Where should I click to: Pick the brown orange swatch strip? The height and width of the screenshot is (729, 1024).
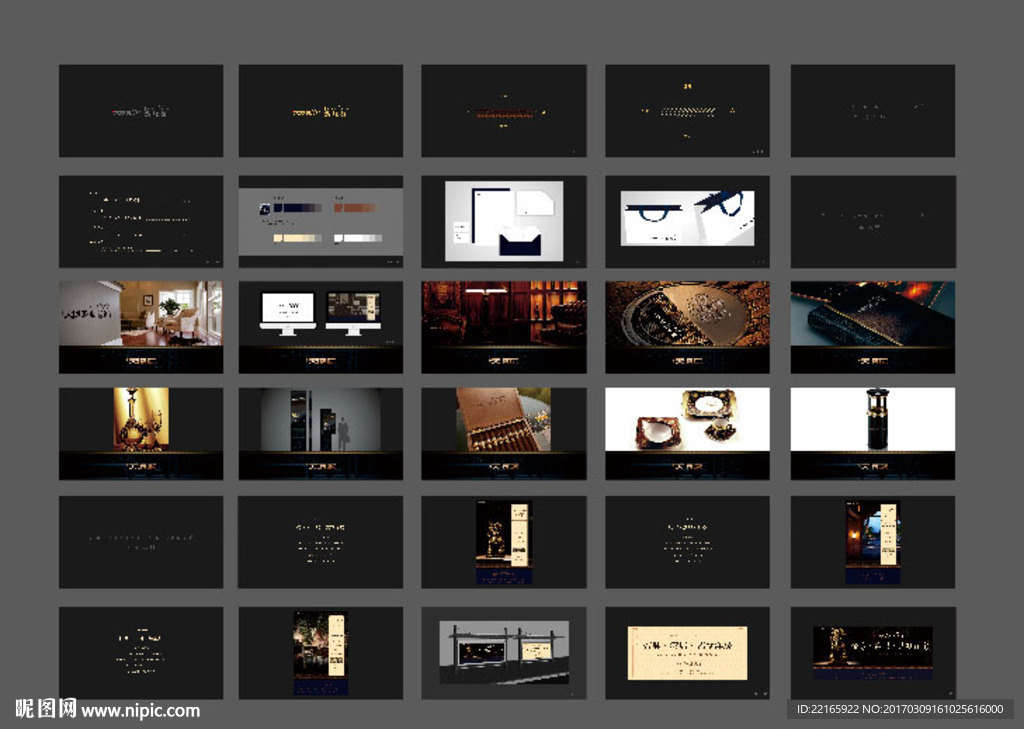356,208
